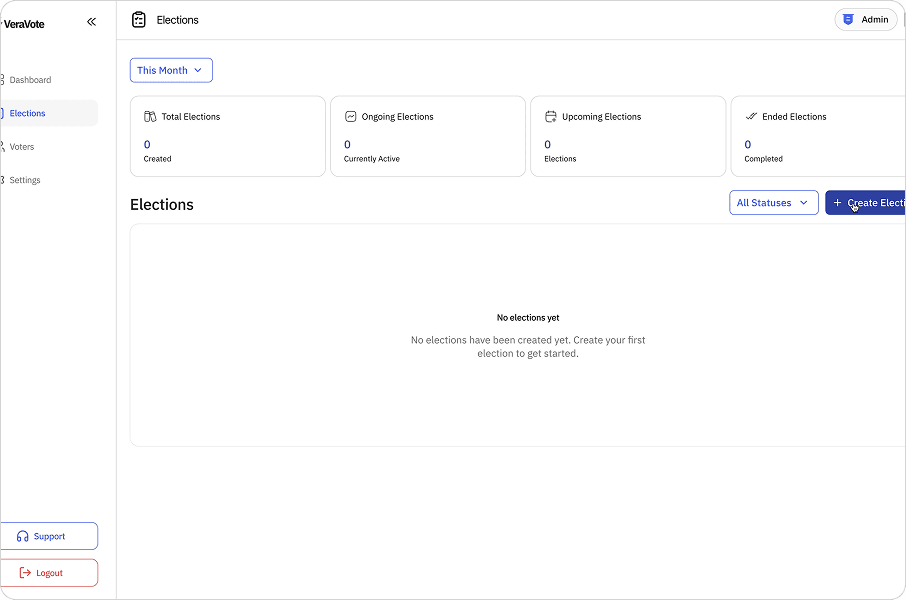
Task: Click the Ongoing Elections checkmark icon
Action: (350, 116)
